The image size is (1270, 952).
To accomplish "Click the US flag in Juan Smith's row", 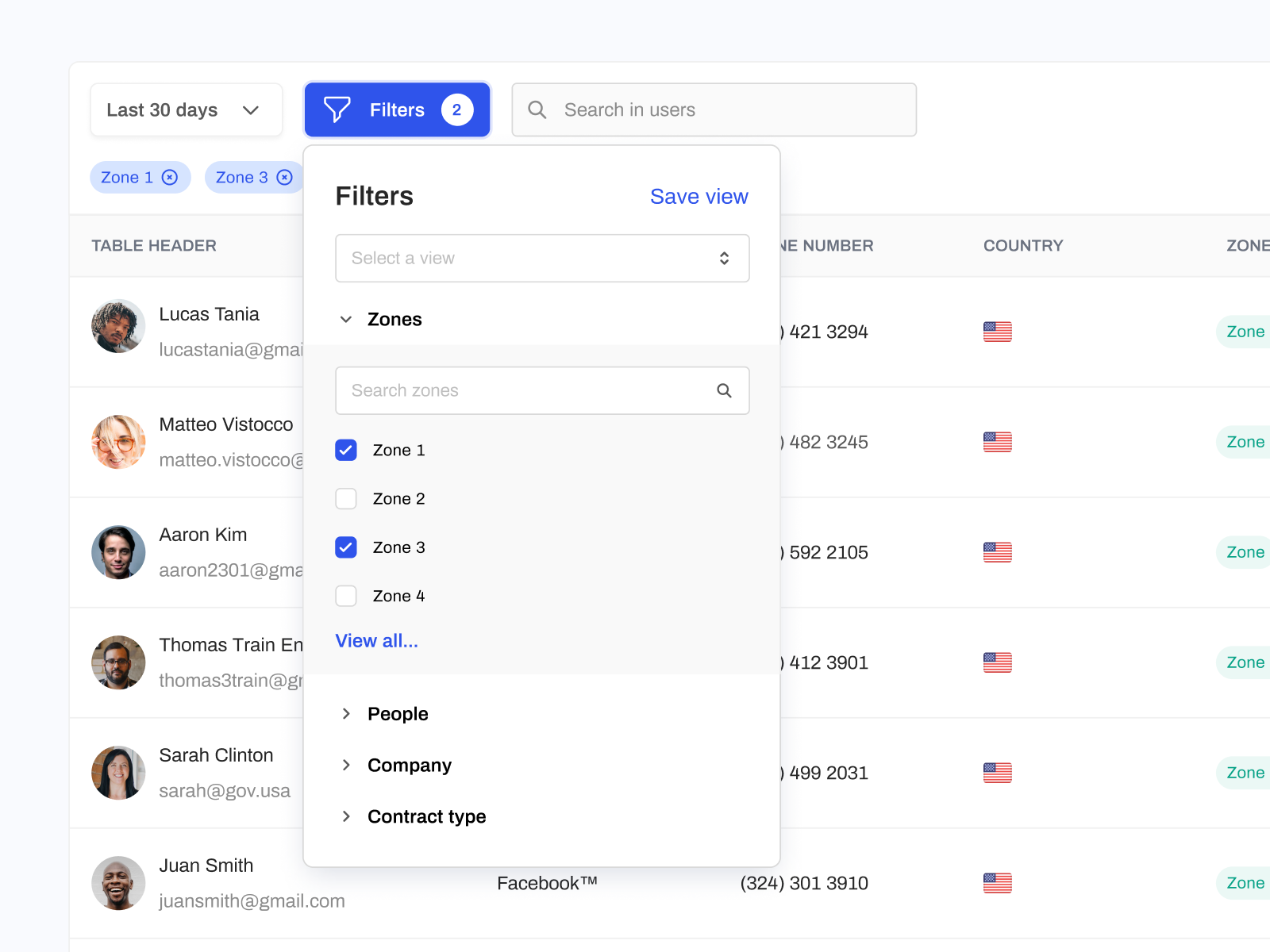I will (997, 883).
